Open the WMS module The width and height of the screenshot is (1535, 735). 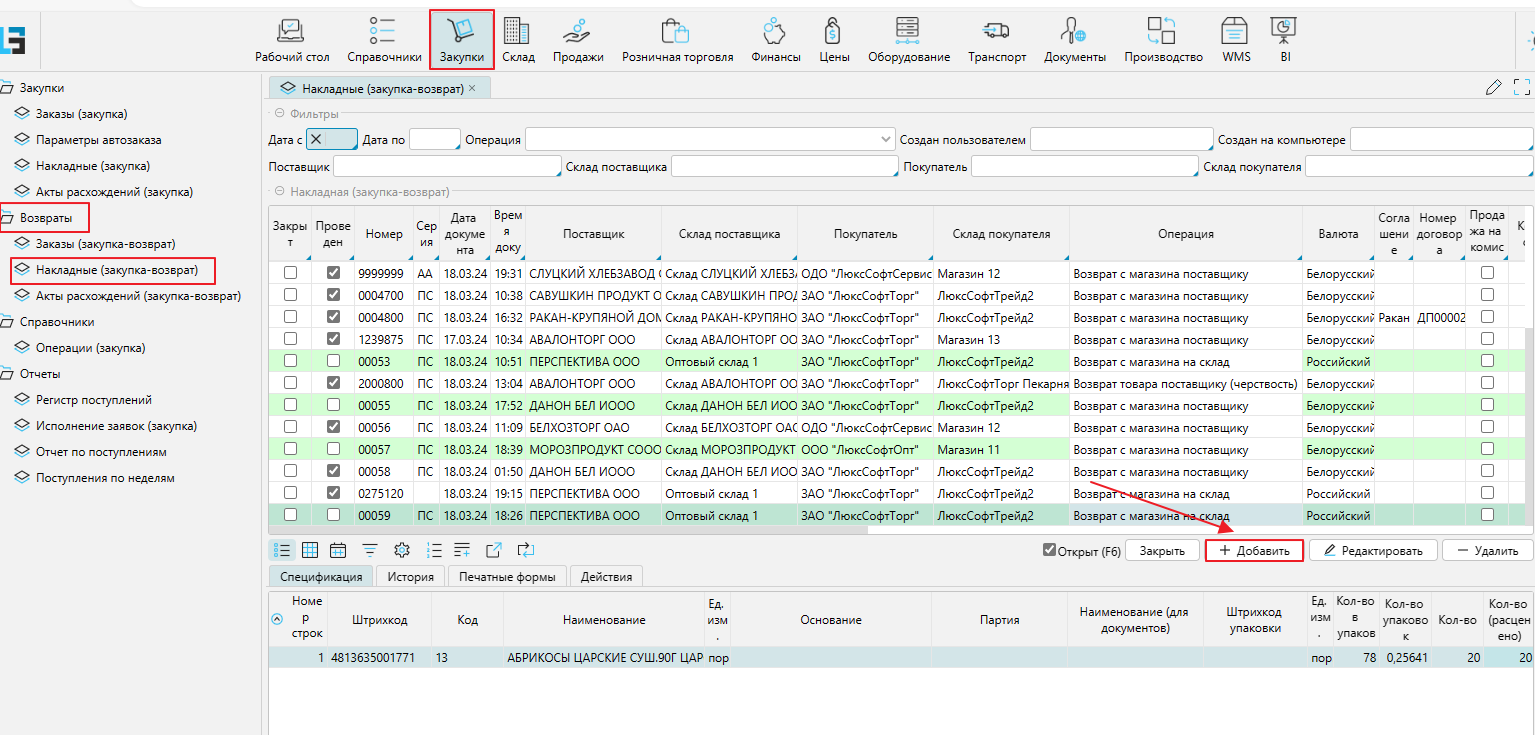pyautogui.click(x=1235, y=40)
